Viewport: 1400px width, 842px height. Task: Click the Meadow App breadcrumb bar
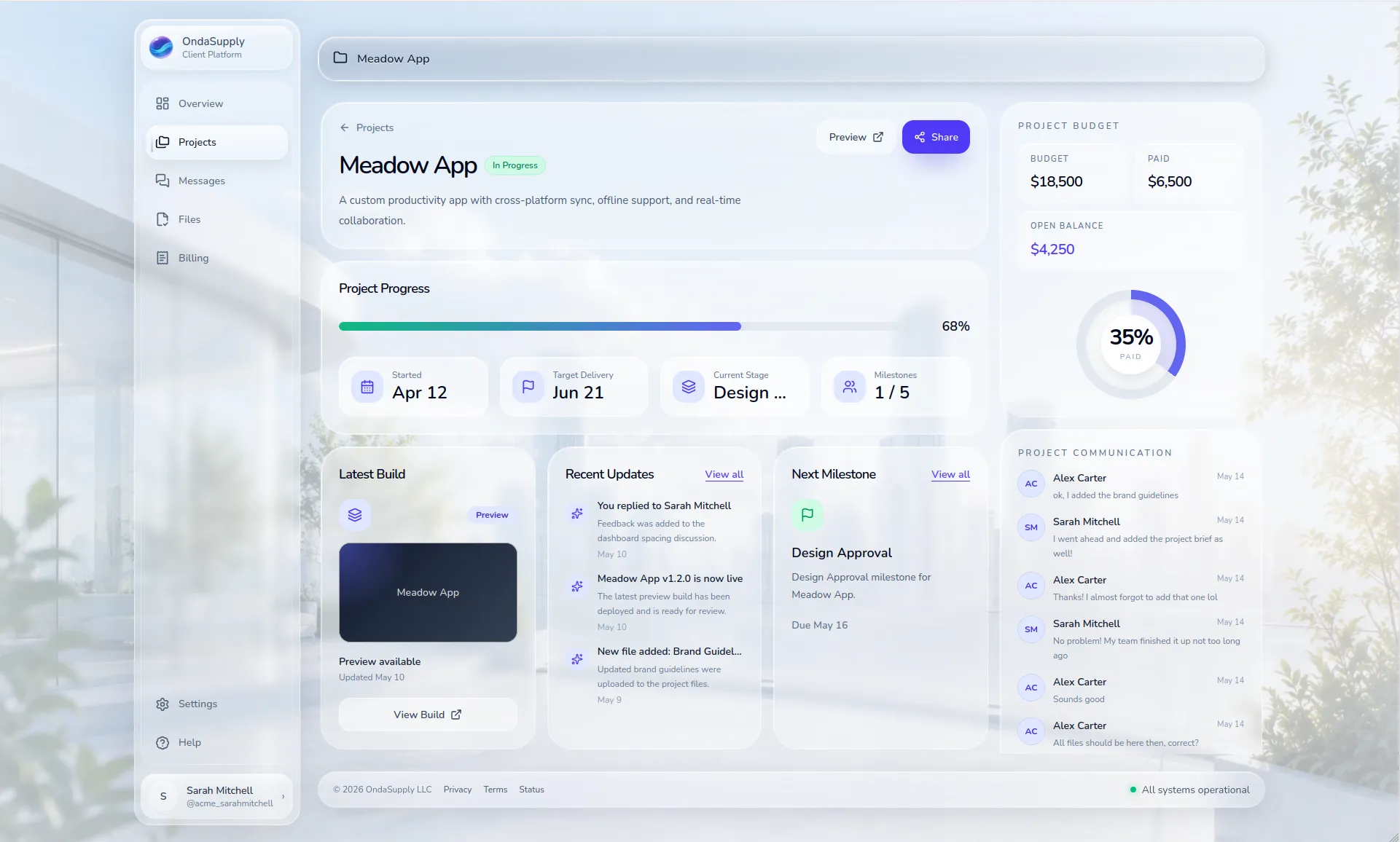coord(791,58)
